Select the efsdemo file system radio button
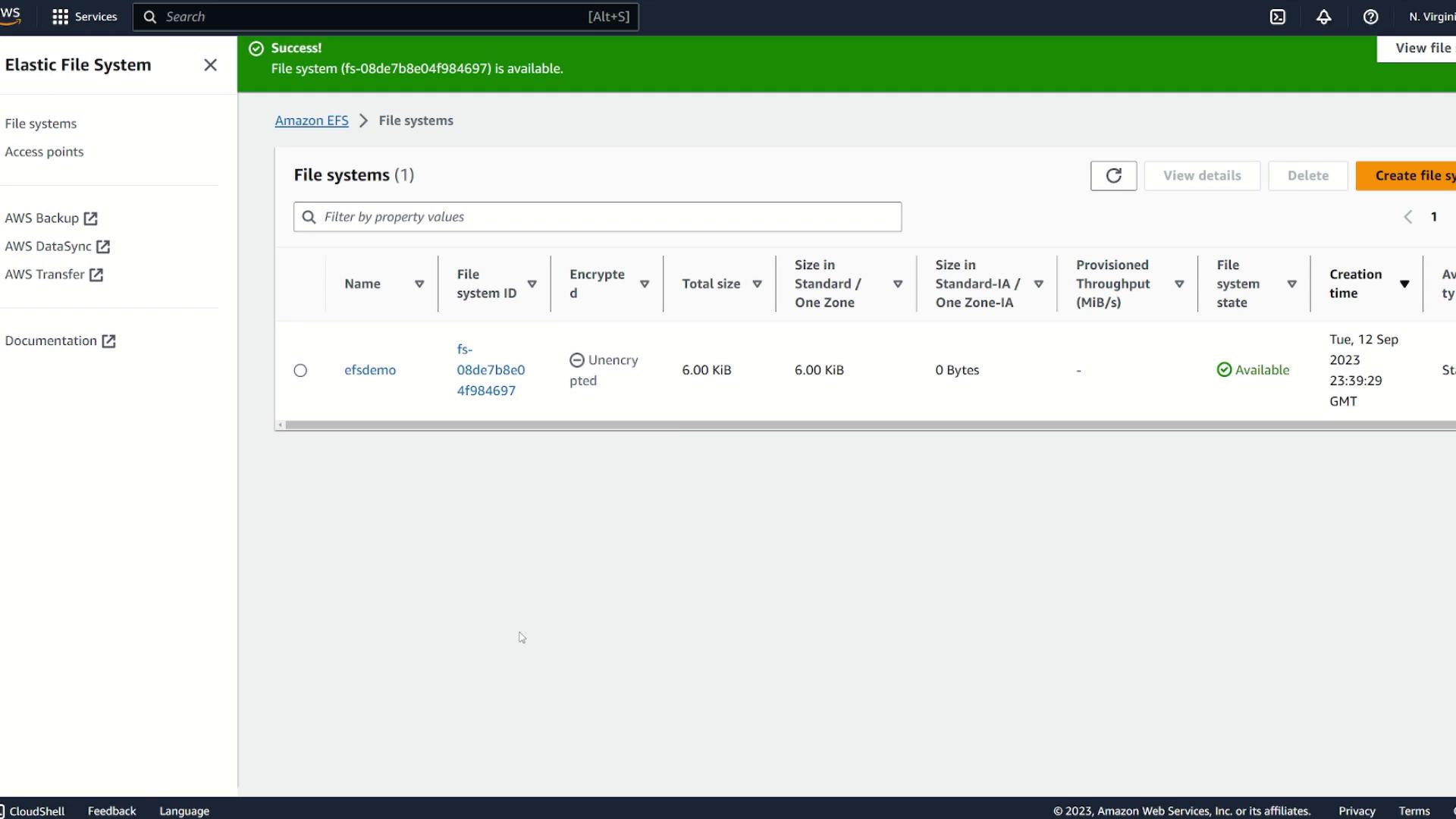The image size is (1456, 819). [300, 371]
